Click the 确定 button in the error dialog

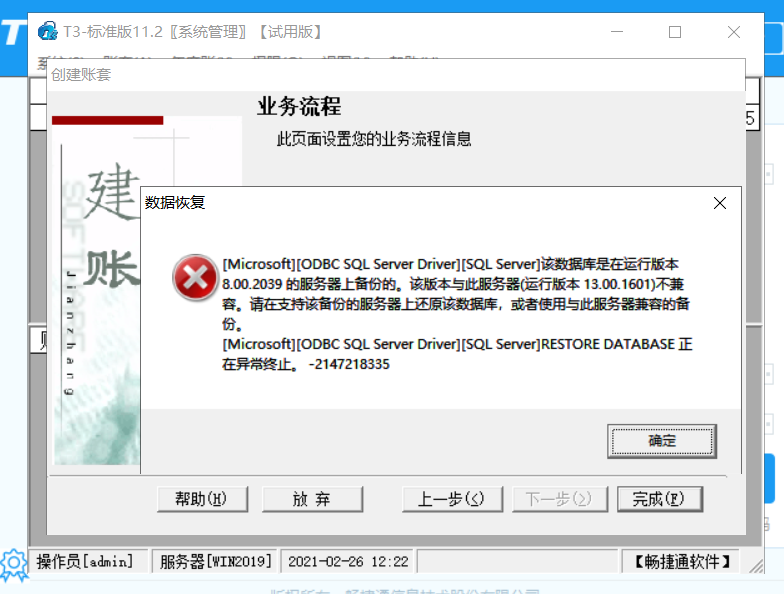point(662,441)
